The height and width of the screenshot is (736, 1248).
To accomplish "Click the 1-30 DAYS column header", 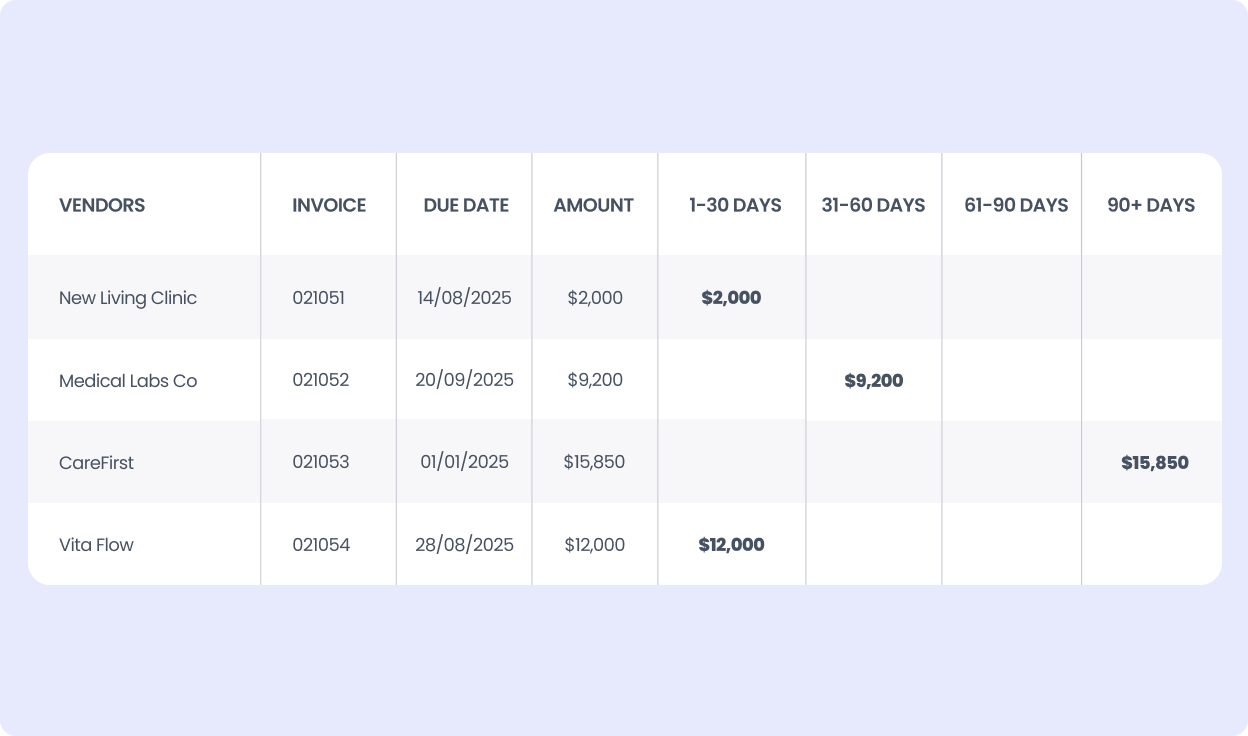I will tap(735, 205).
